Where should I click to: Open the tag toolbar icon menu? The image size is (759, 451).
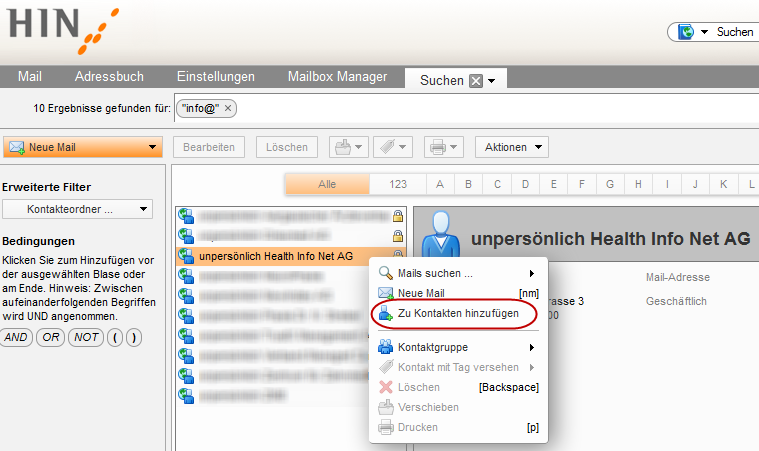pos(393,147)
